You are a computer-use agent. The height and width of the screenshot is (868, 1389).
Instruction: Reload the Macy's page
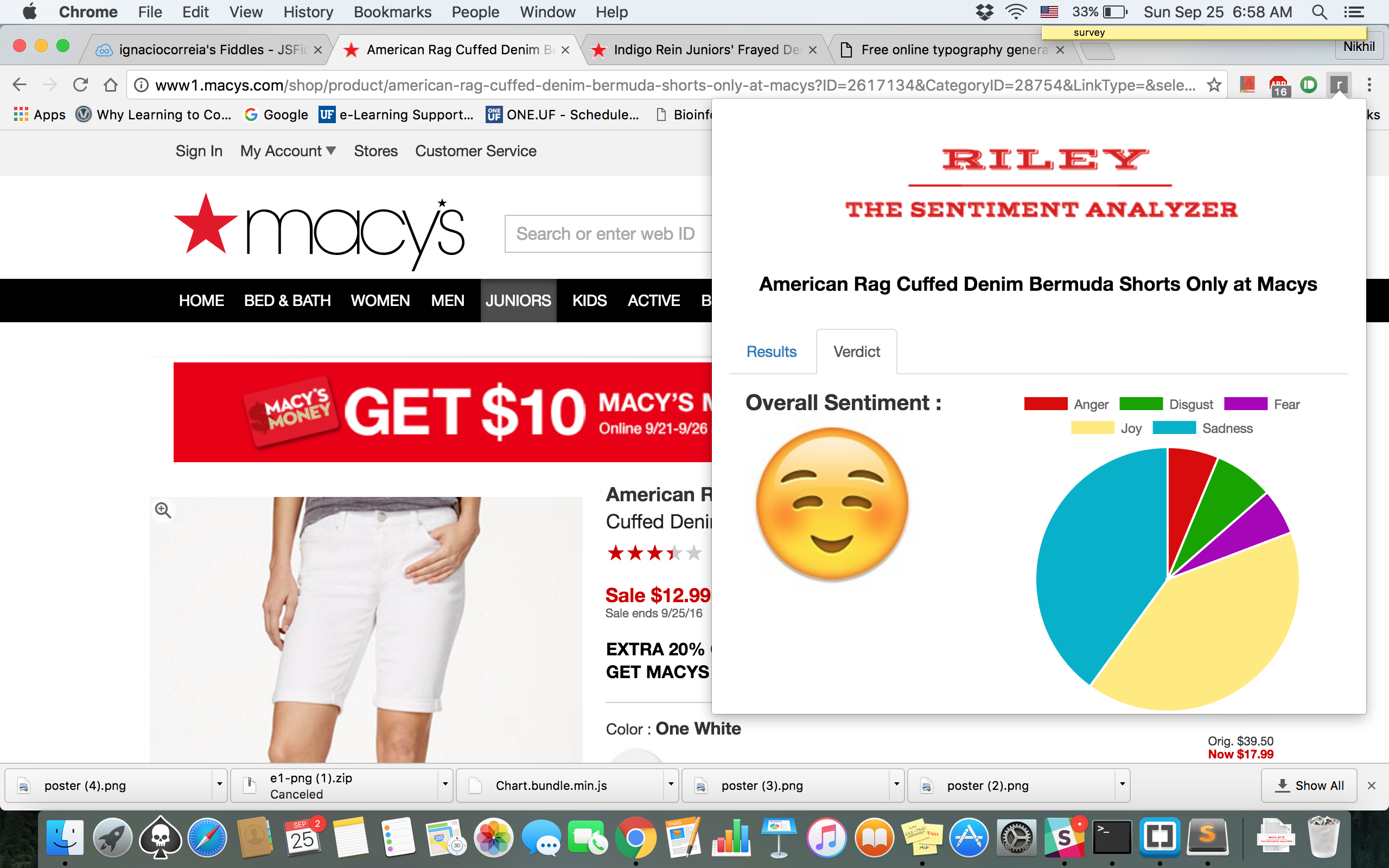(80, 85)
